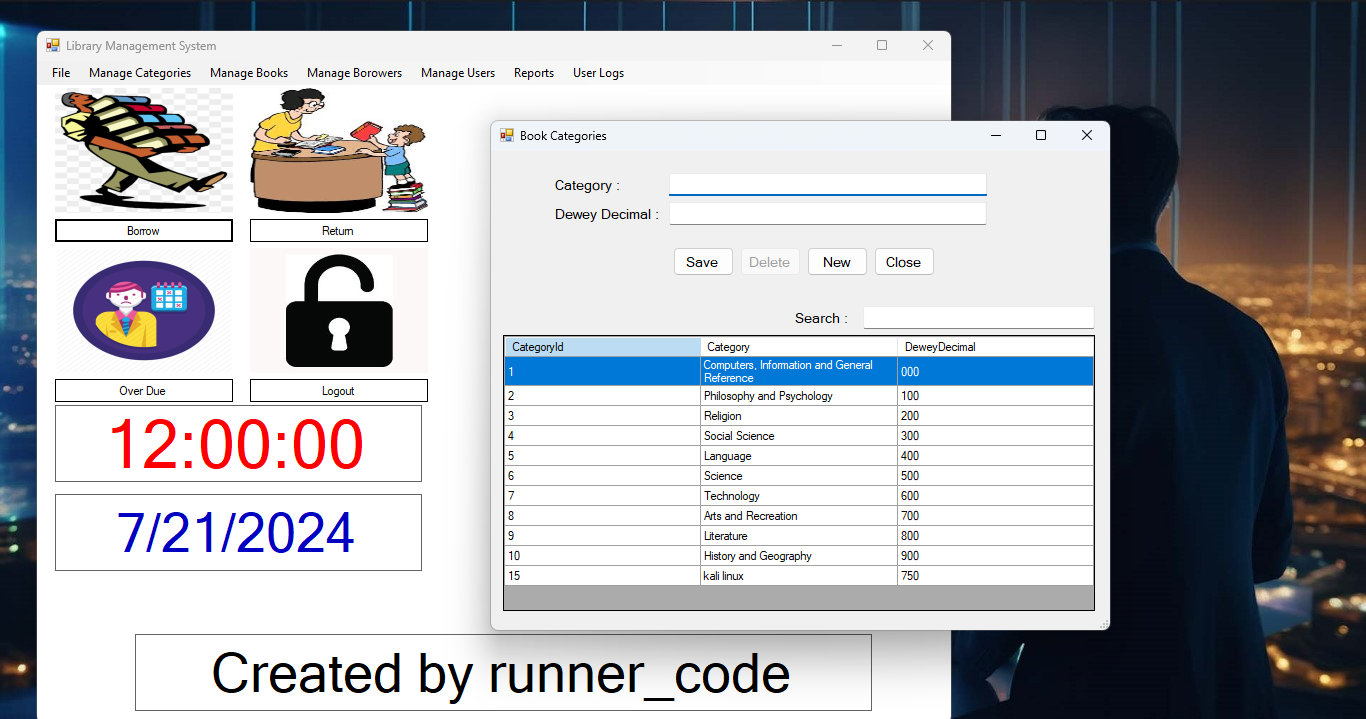Open the Manage Categories menu
The image size is (1366, 719).
[x=140, y=73]
